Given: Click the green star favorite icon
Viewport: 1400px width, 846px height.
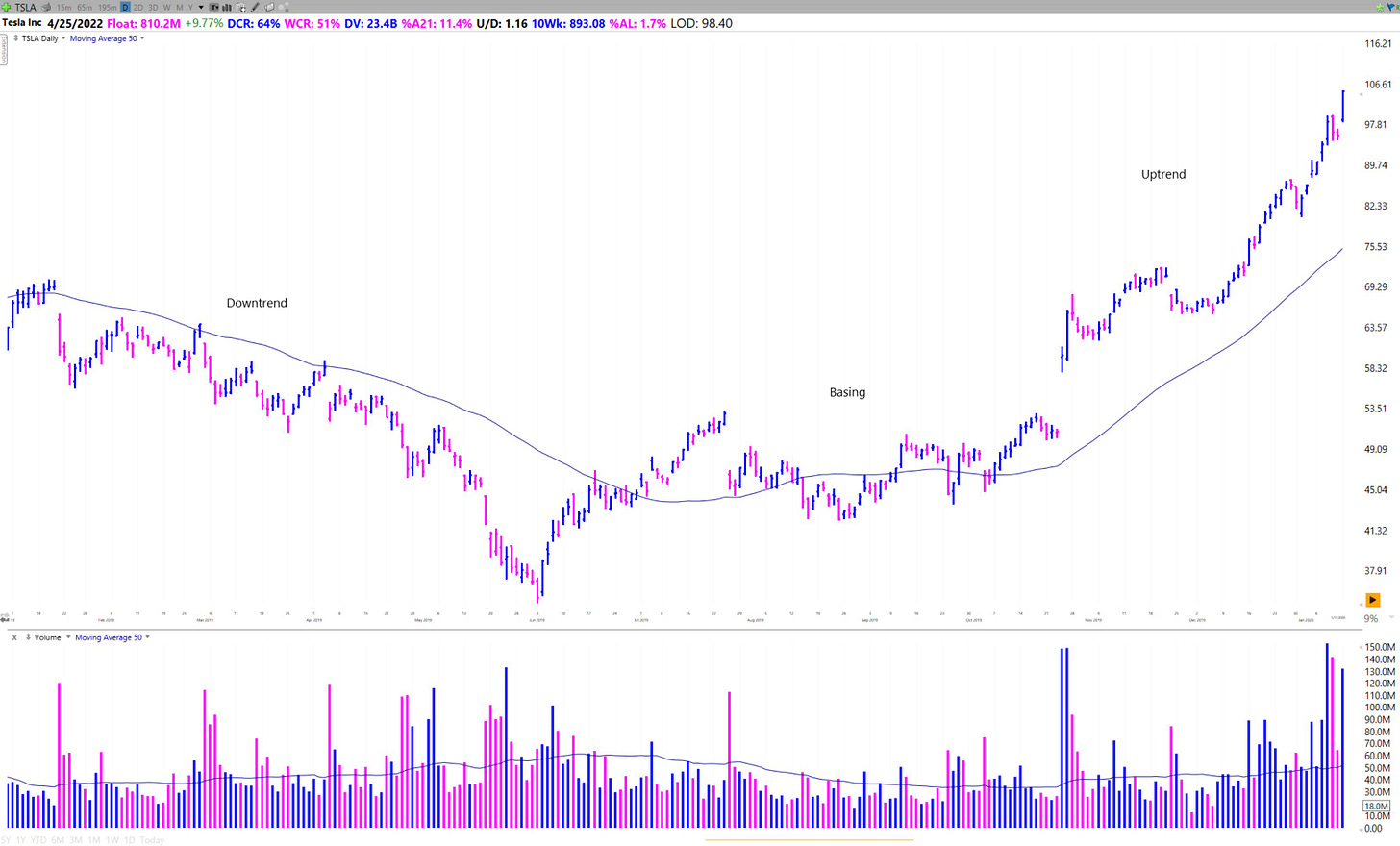Looking at the screenshot, I should [1380, 7].
